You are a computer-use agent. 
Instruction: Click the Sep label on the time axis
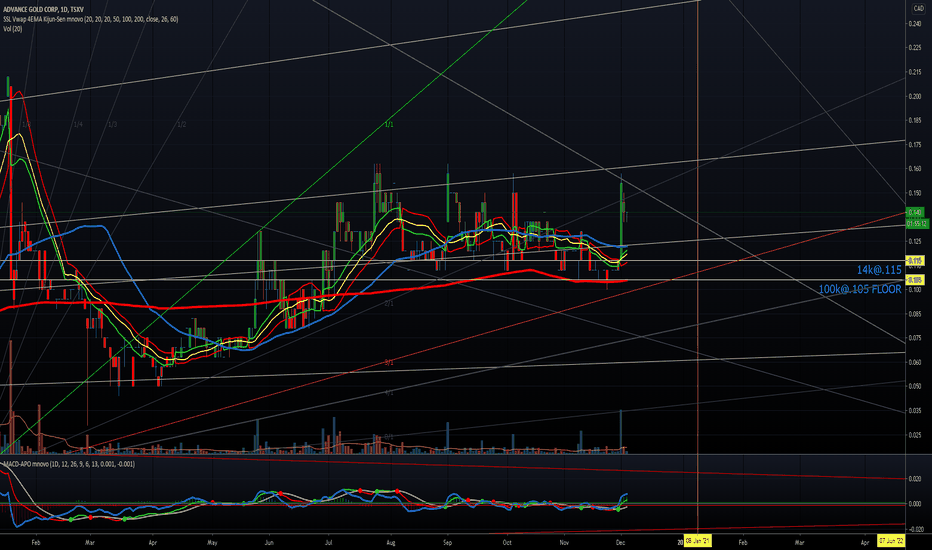448,542
